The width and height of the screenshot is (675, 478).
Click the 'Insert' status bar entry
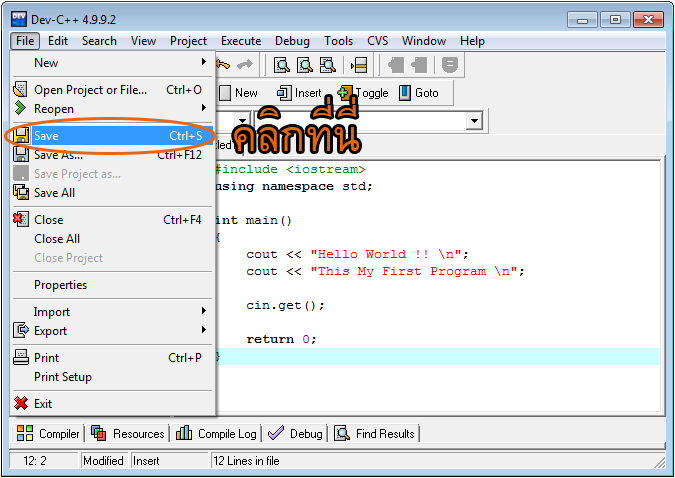[146, 461]
